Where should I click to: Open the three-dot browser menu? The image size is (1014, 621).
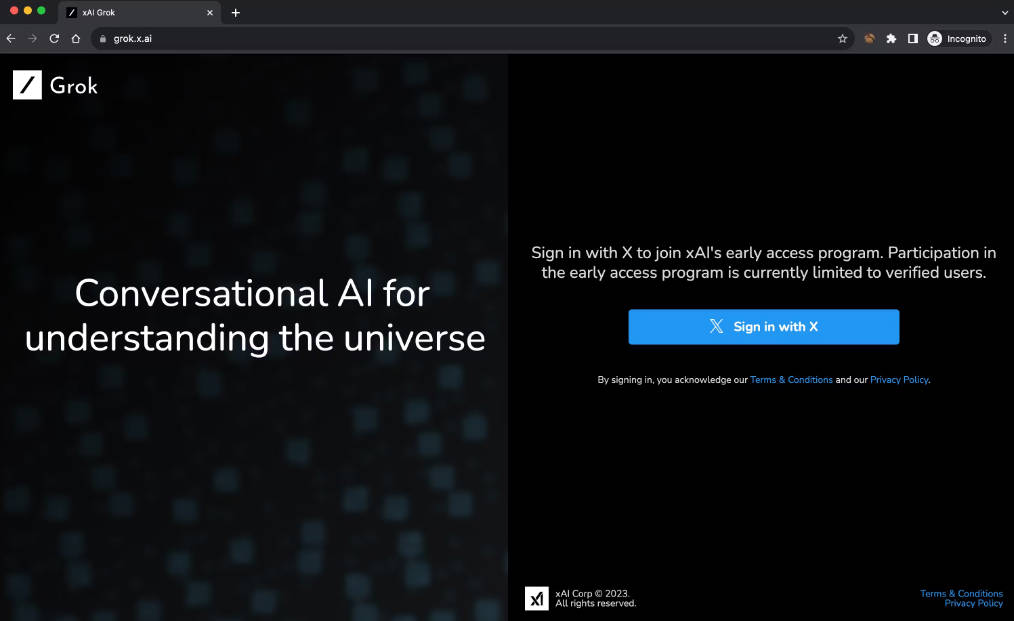click(1004, 38)
